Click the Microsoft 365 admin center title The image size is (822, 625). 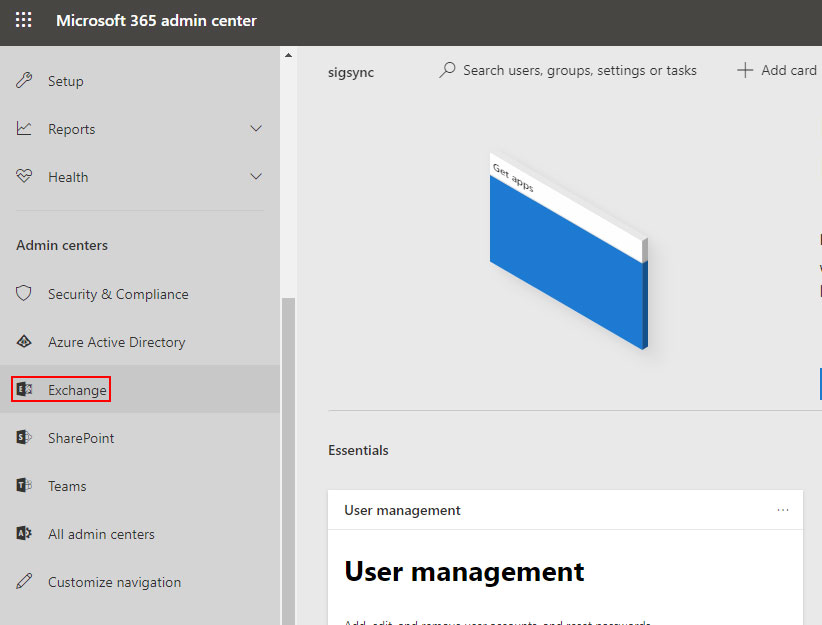(x=156, y=20)
